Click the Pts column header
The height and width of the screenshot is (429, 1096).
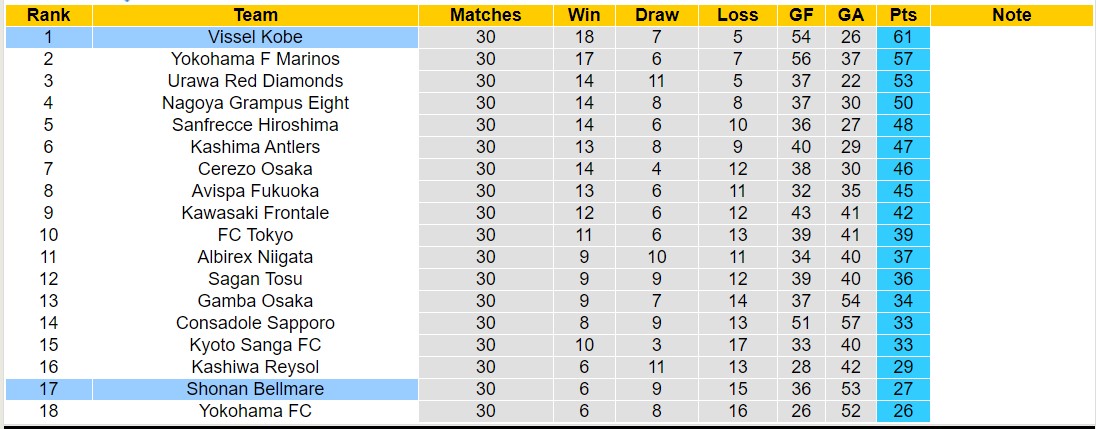903,15
